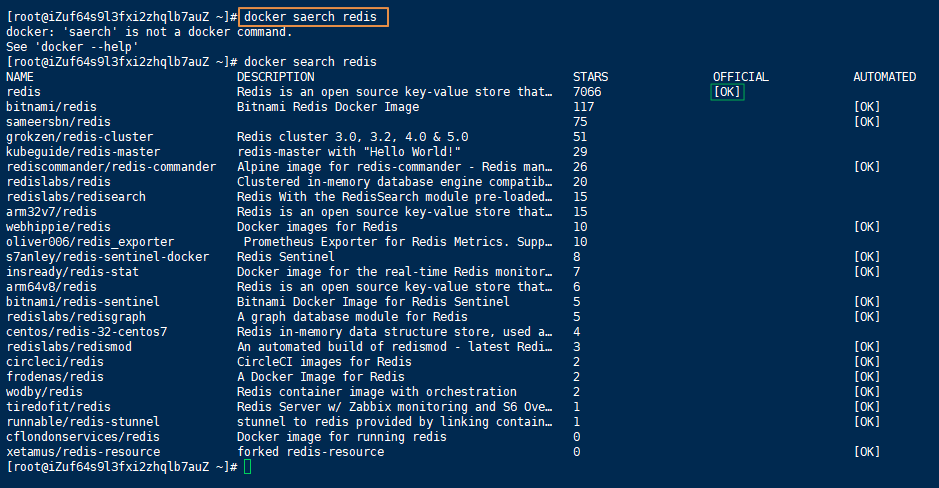Click the DESCRIPTION column header
939x488 pixels.
point(275,77)
